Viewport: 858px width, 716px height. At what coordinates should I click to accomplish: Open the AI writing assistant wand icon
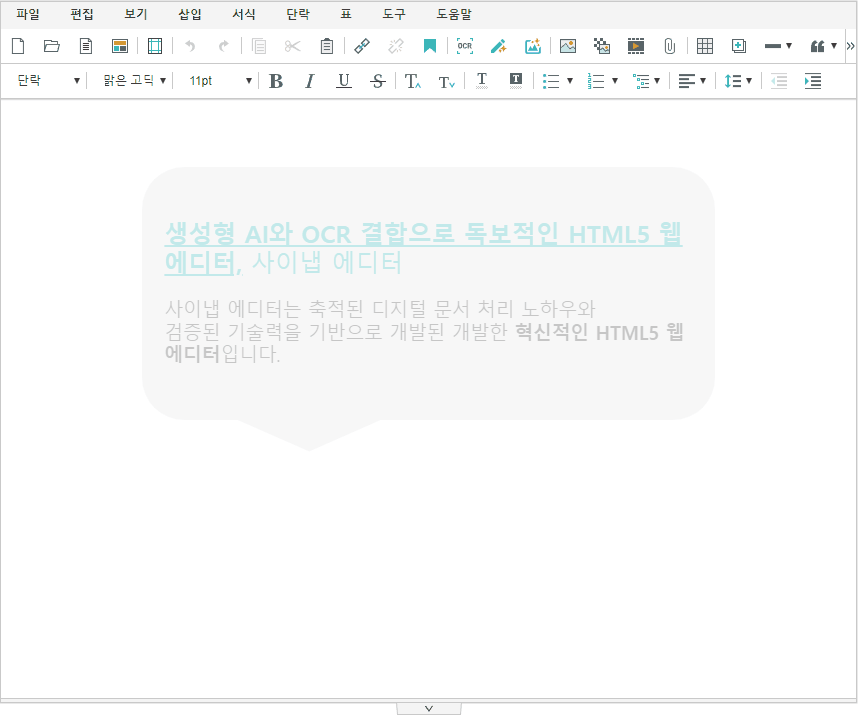pos(498,46)
